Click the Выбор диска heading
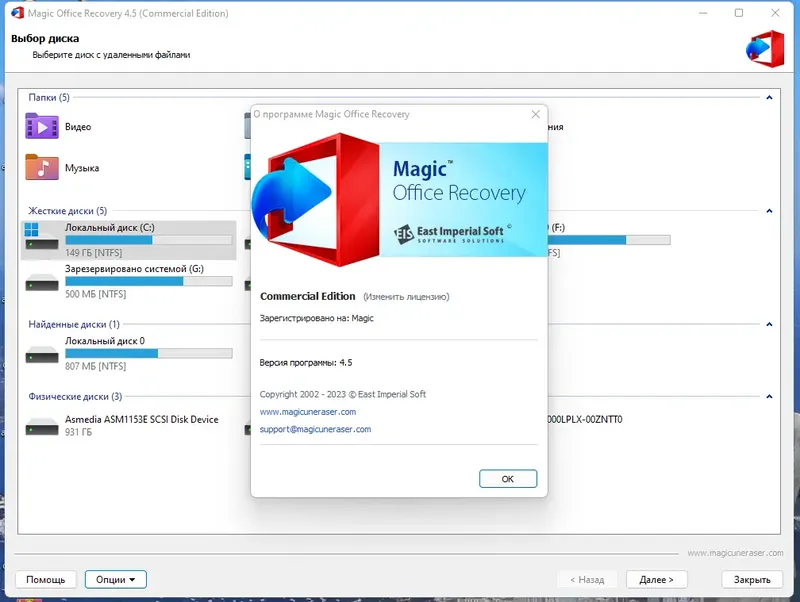 45,39
